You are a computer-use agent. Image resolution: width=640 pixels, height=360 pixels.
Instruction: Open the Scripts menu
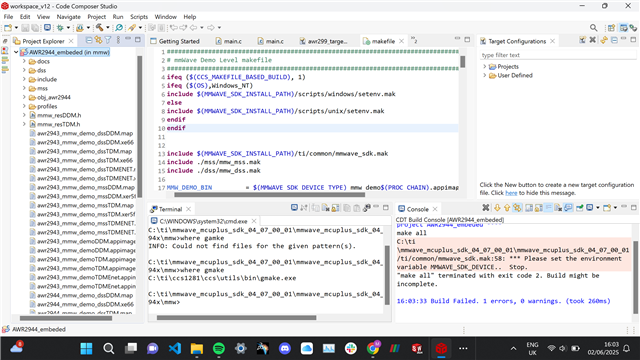coord(139,17)
